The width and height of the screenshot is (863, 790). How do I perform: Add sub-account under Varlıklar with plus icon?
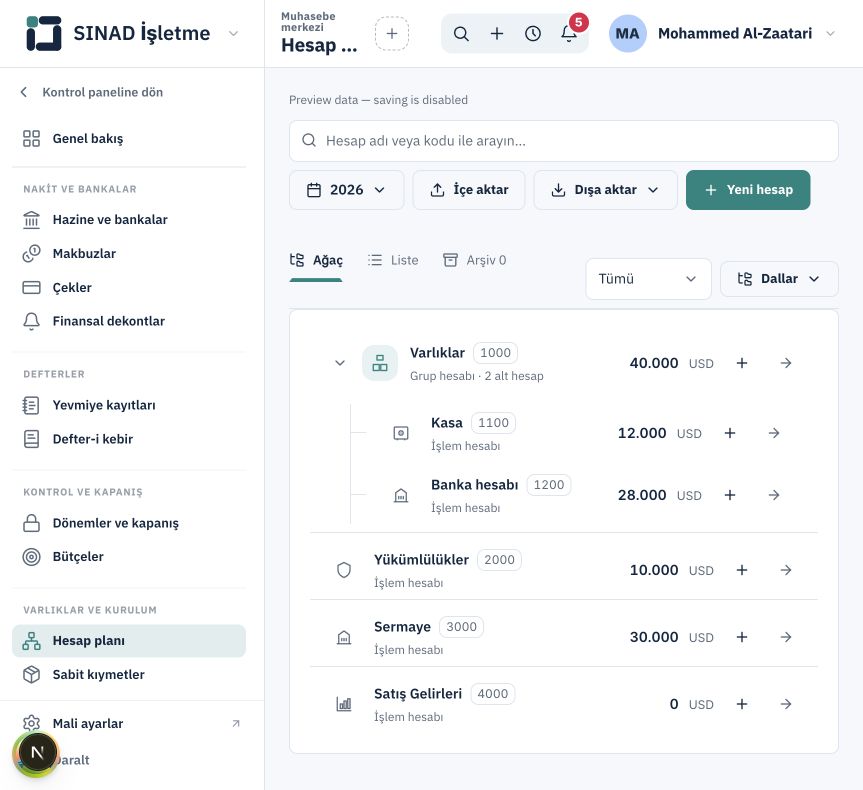[742, 363]
